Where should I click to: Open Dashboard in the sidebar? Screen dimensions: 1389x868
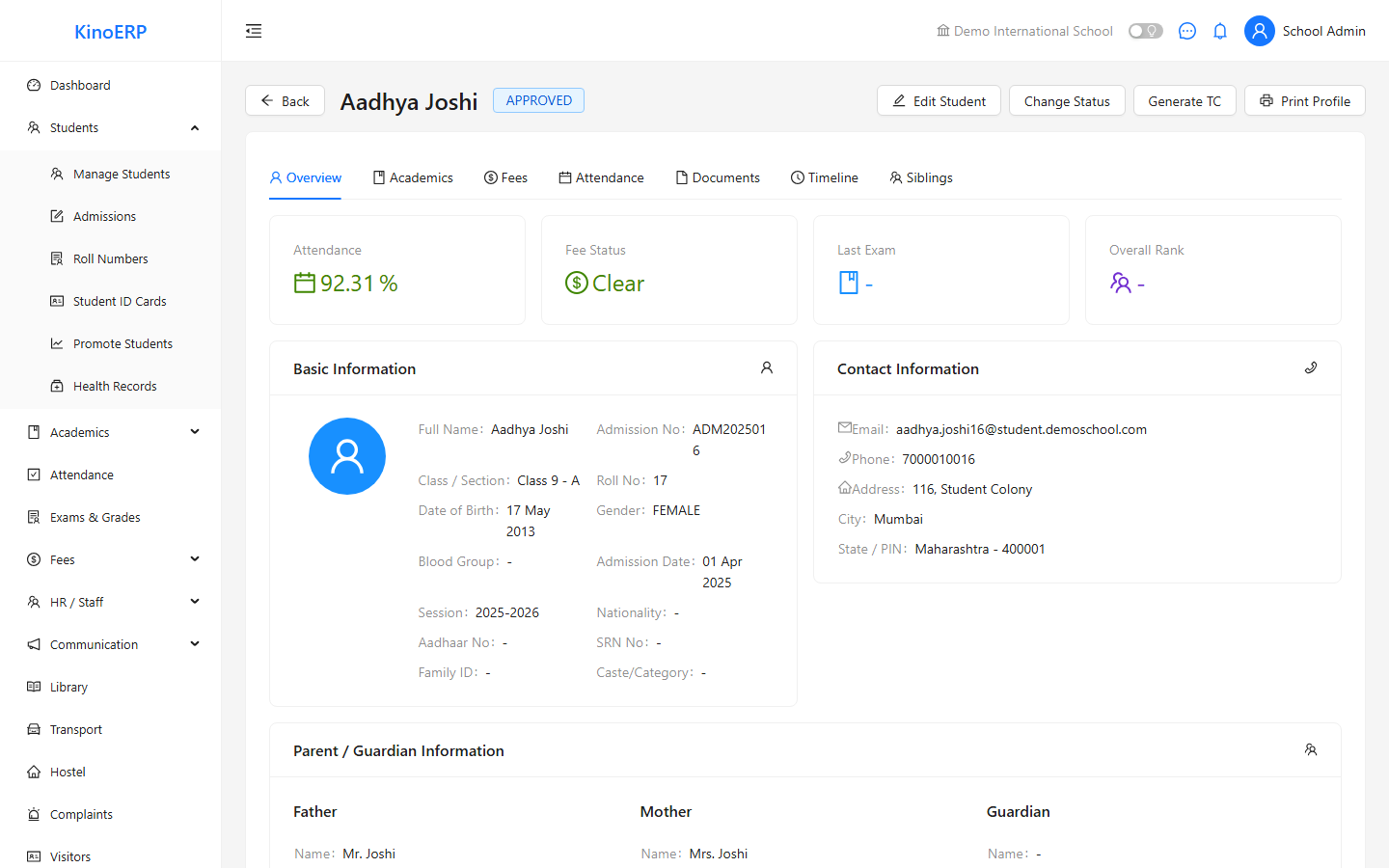coord(110,85)
